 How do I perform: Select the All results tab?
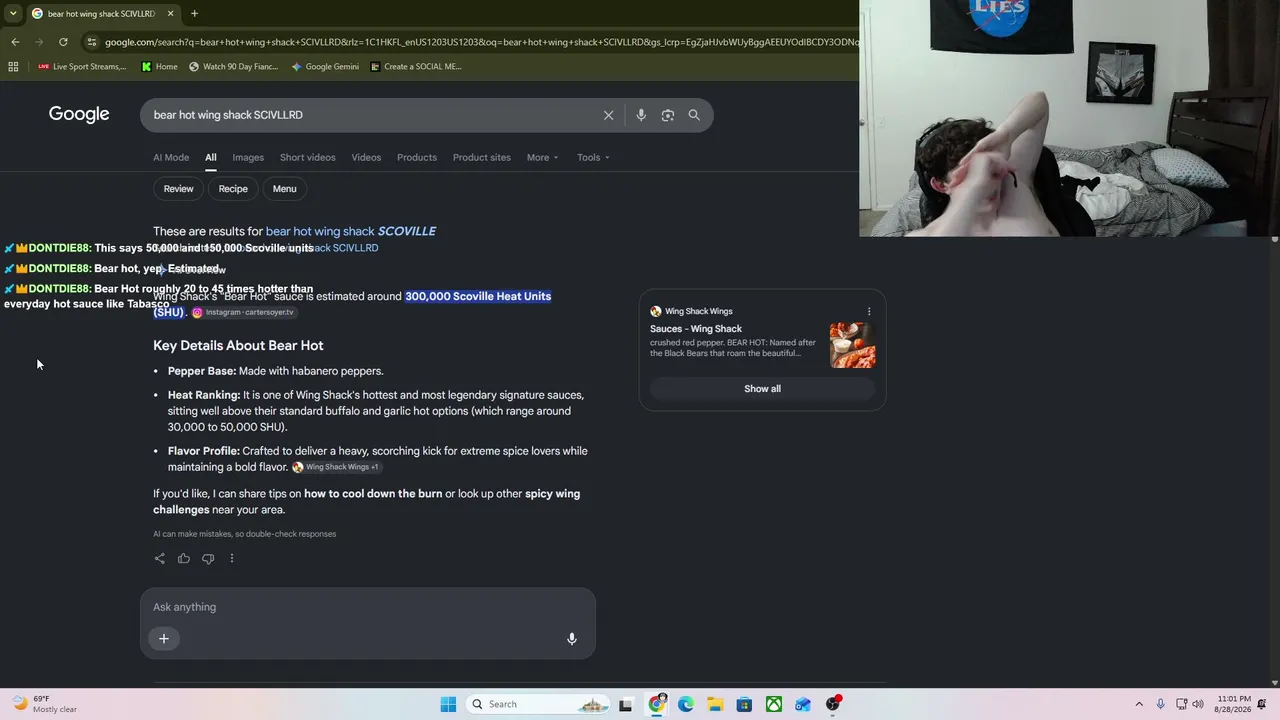point(211,157)
